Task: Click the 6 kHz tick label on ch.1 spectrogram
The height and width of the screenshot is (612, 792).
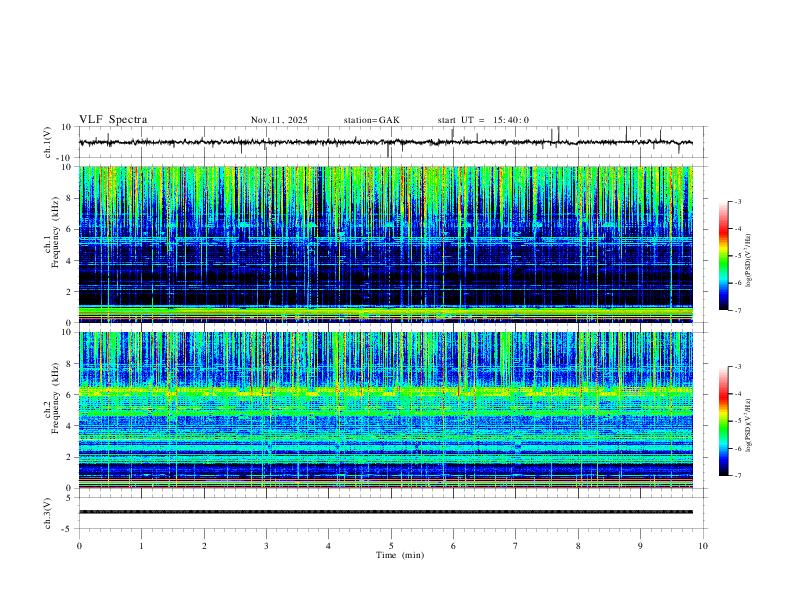Action: click(x=69, y=229)
